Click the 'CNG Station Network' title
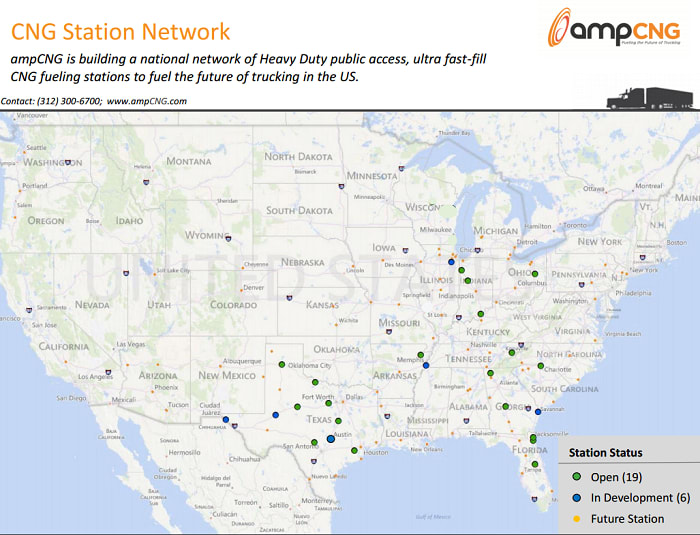700x535 pixels. coord(121,32)
